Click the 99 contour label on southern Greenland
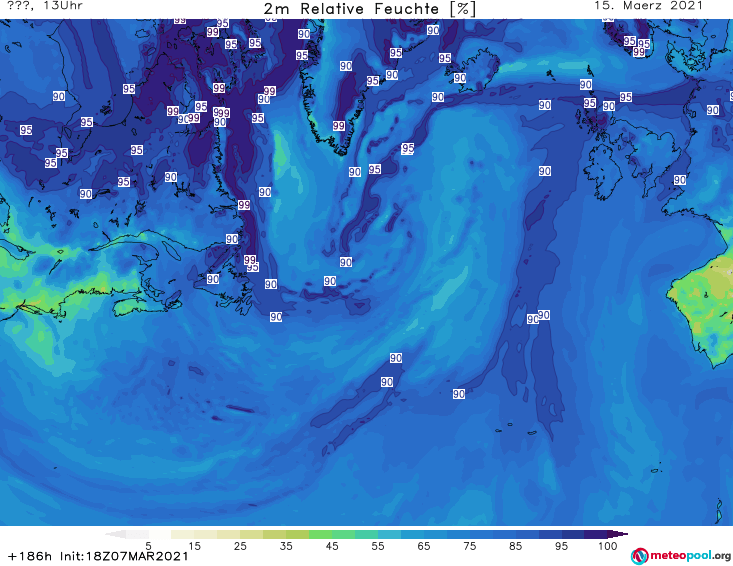This screenshot has width=733, height=566. tap(339, 126)
